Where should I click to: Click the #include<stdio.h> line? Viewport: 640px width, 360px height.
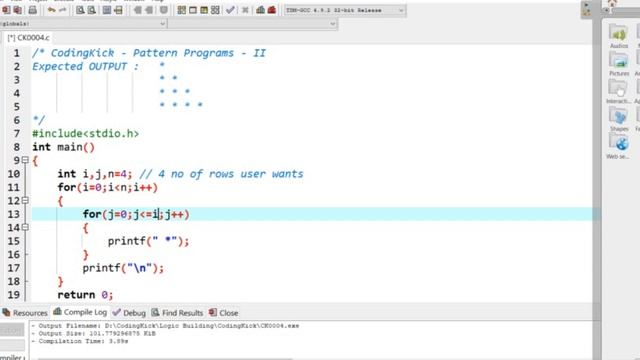click(x=86, y=133)
